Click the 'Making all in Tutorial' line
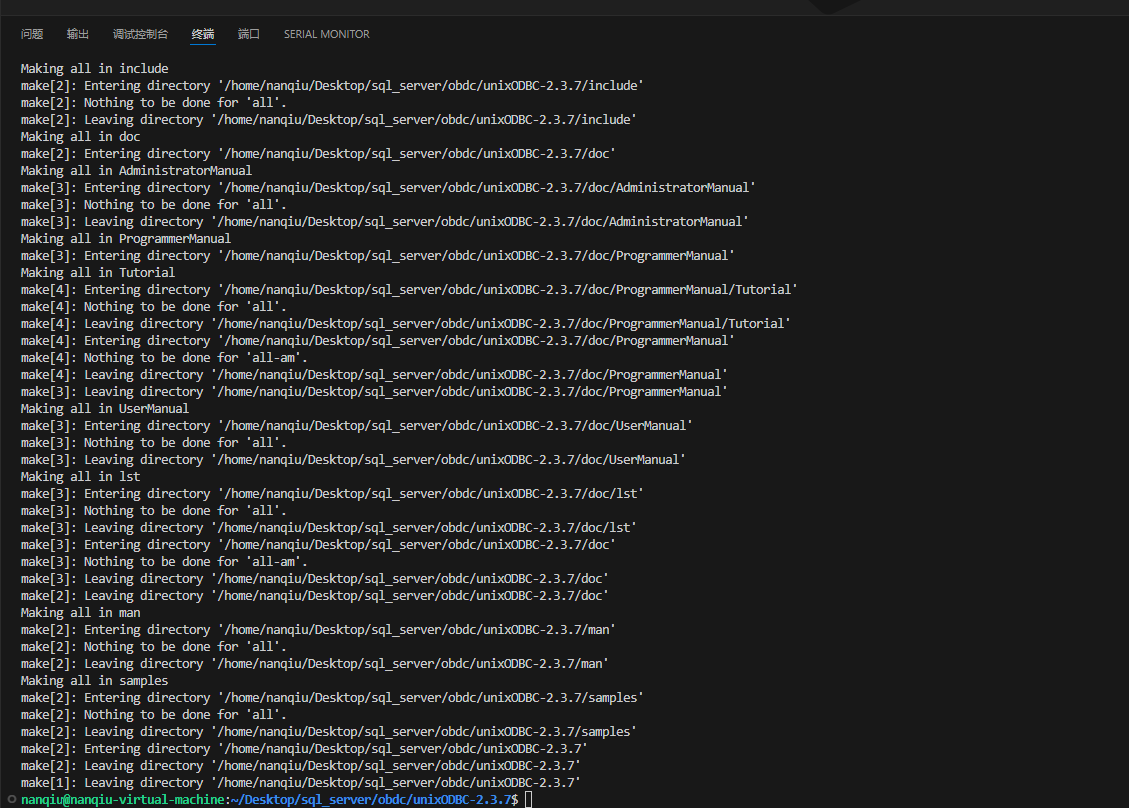The width and height of the screenshot is (1129, 808). (98, 273)
